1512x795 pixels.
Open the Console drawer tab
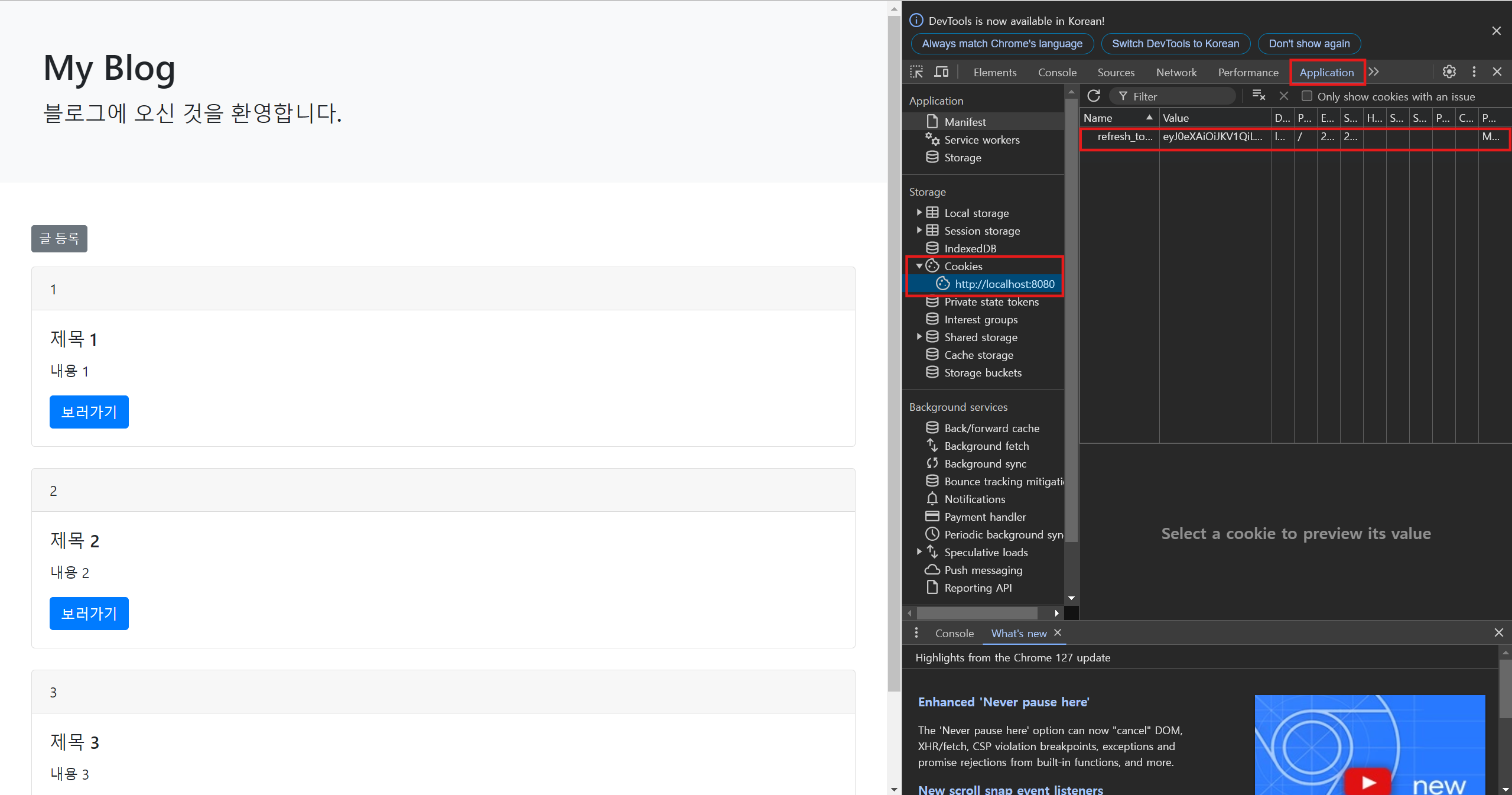(954, 634)
